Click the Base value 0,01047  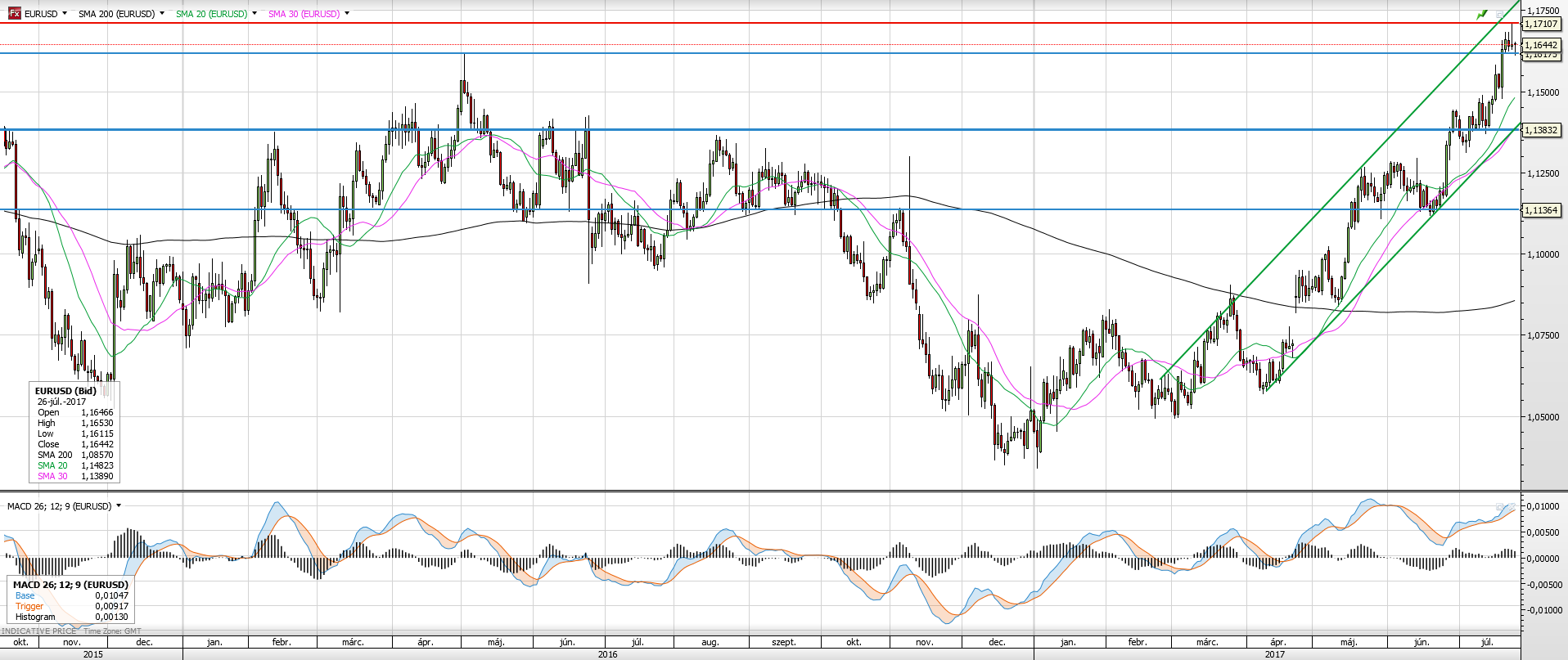tap(111, 595)
